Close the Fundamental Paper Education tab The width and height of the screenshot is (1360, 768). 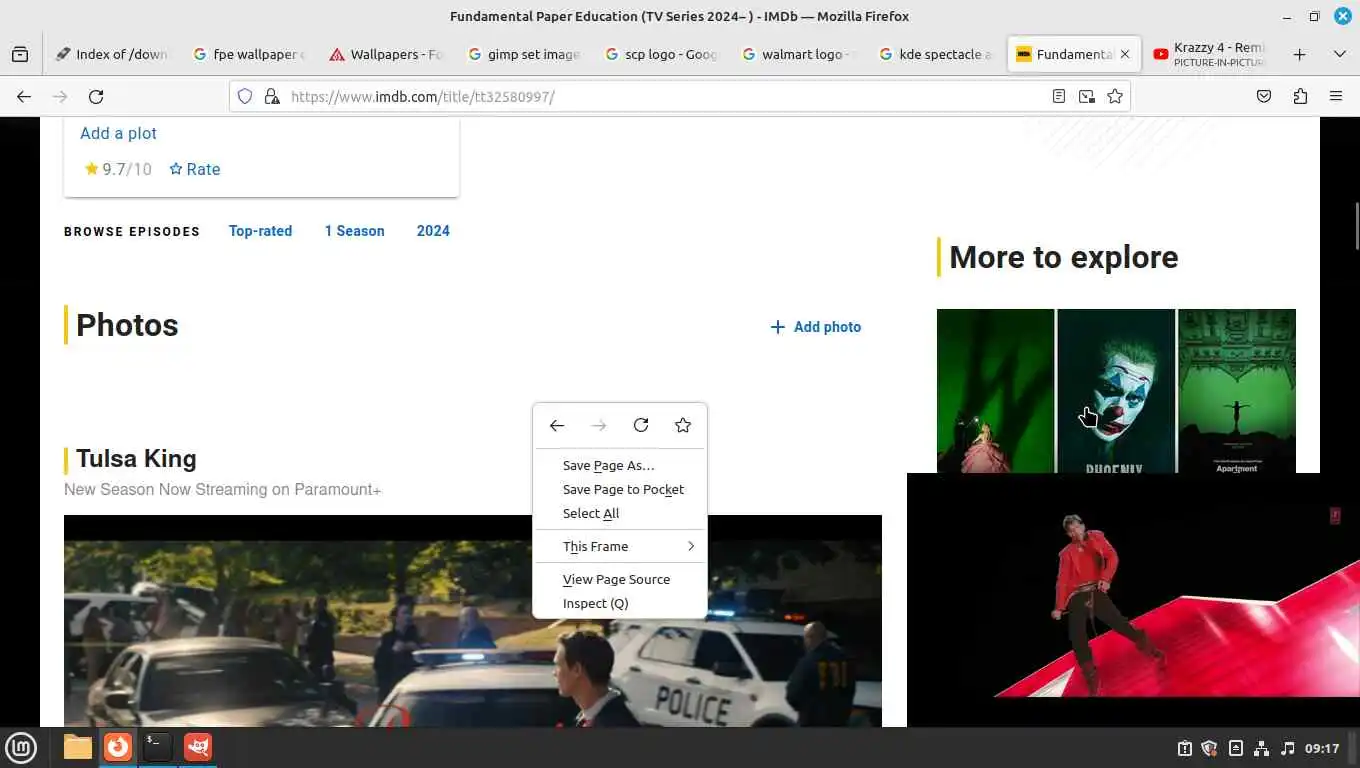1125,54
